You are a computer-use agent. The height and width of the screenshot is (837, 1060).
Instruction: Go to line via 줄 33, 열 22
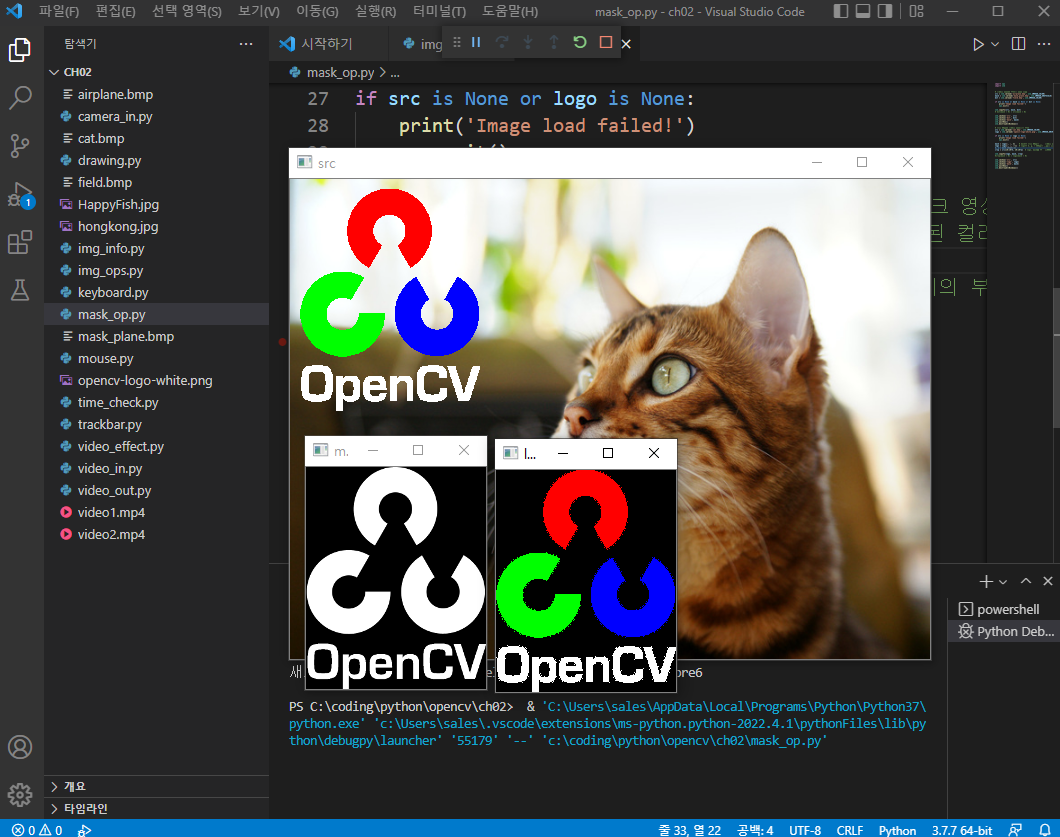pyautogui.click(x=690, y=830)
